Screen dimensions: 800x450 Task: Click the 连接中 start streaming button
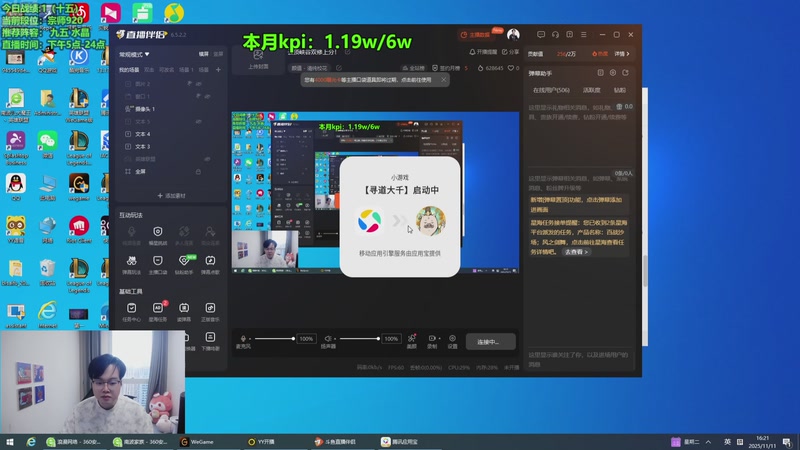click(490, 342)
